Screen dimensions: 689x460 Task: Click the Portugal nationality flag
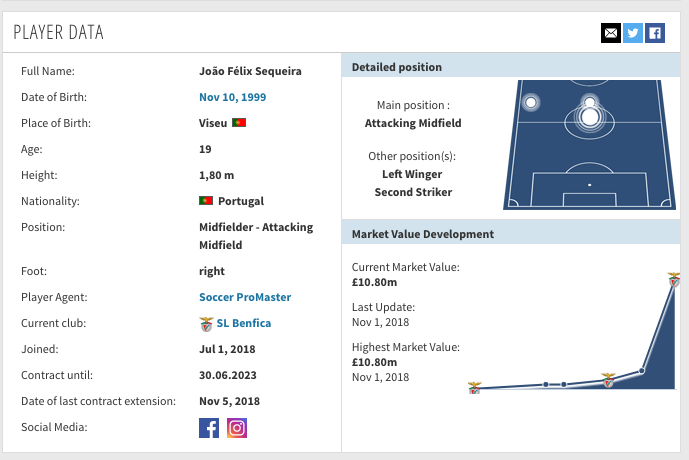tap(206, 201)
